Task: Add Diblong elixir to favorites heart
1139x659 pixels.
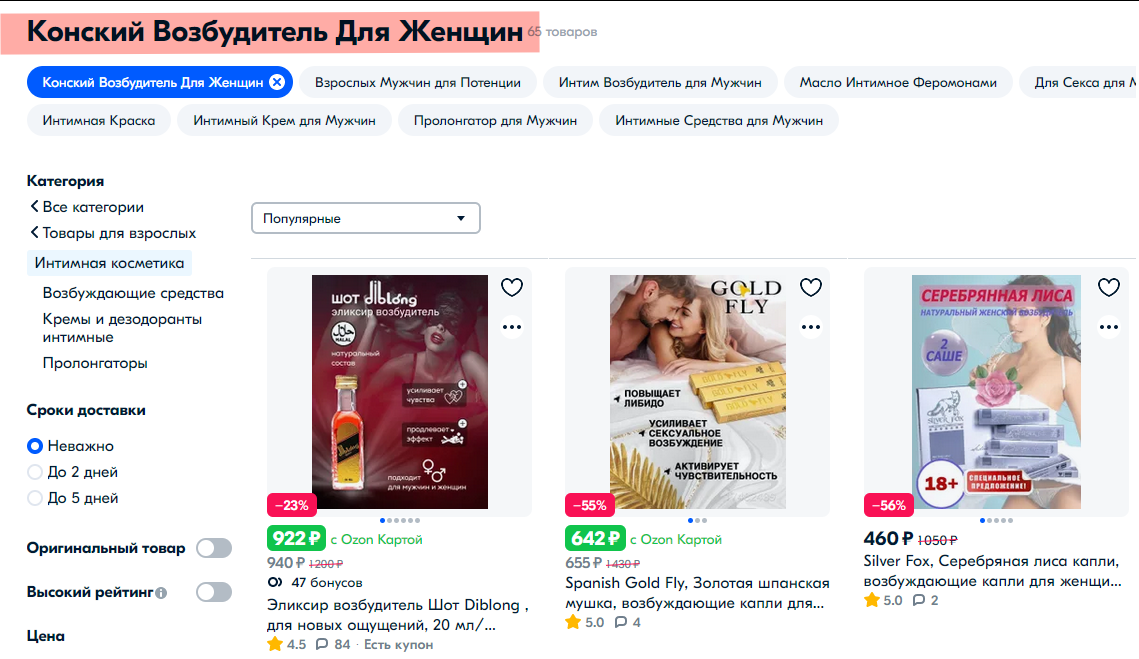Action: click(512, 288)
